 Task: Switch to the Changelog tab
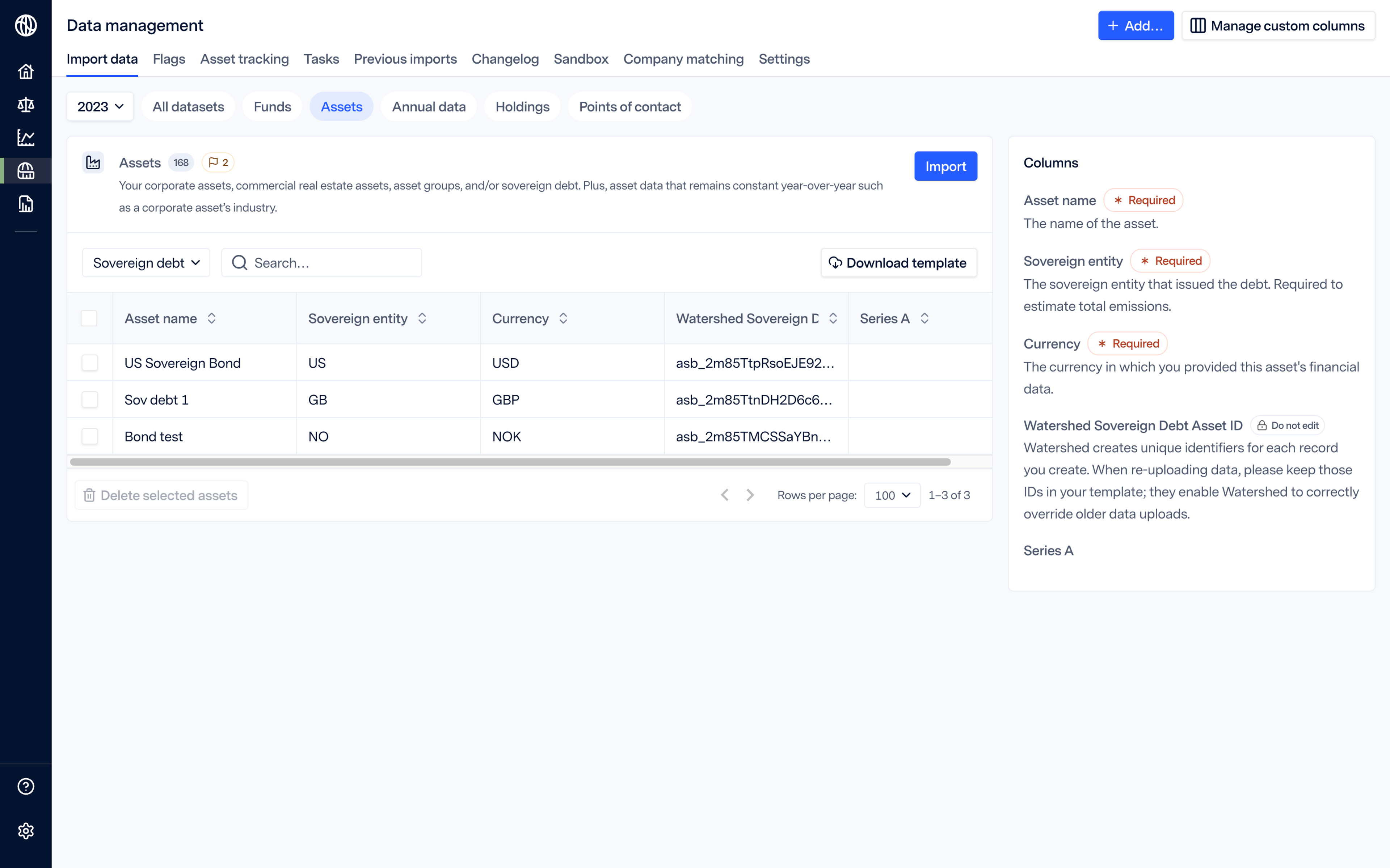[x=505, y=59]
